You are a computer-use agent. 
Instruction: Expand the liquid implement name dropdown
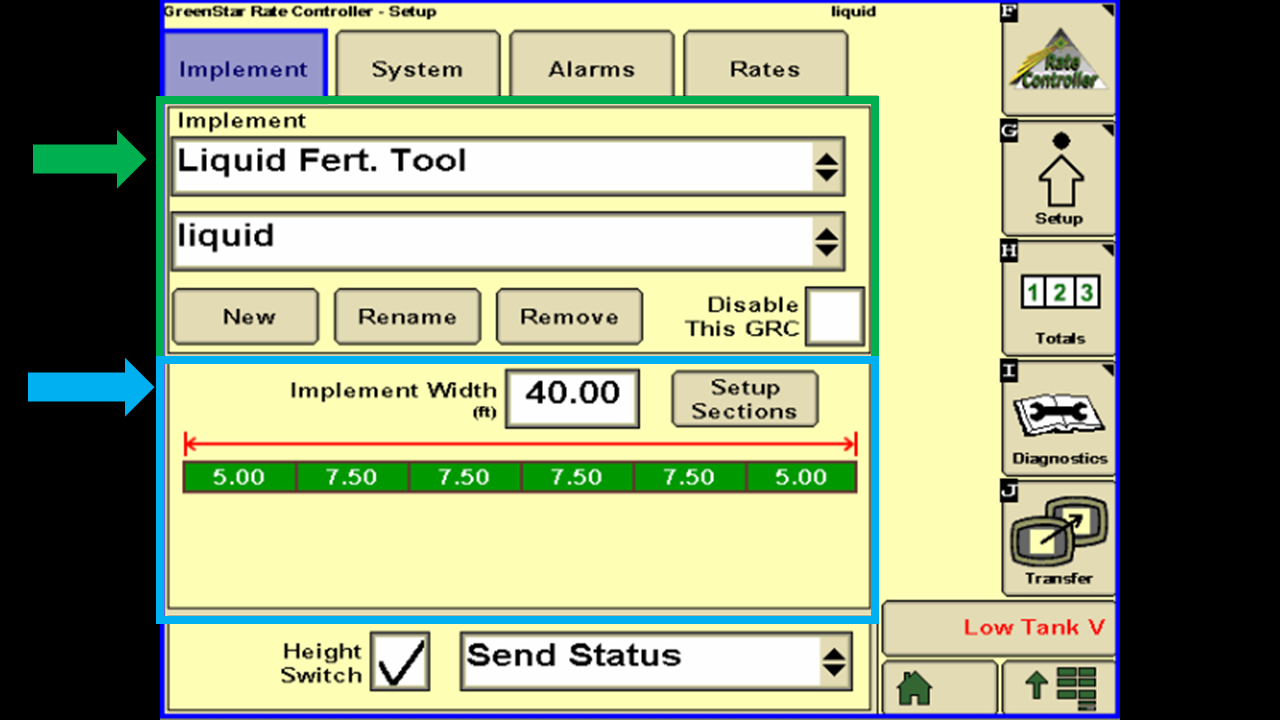[x=508, y=241]
